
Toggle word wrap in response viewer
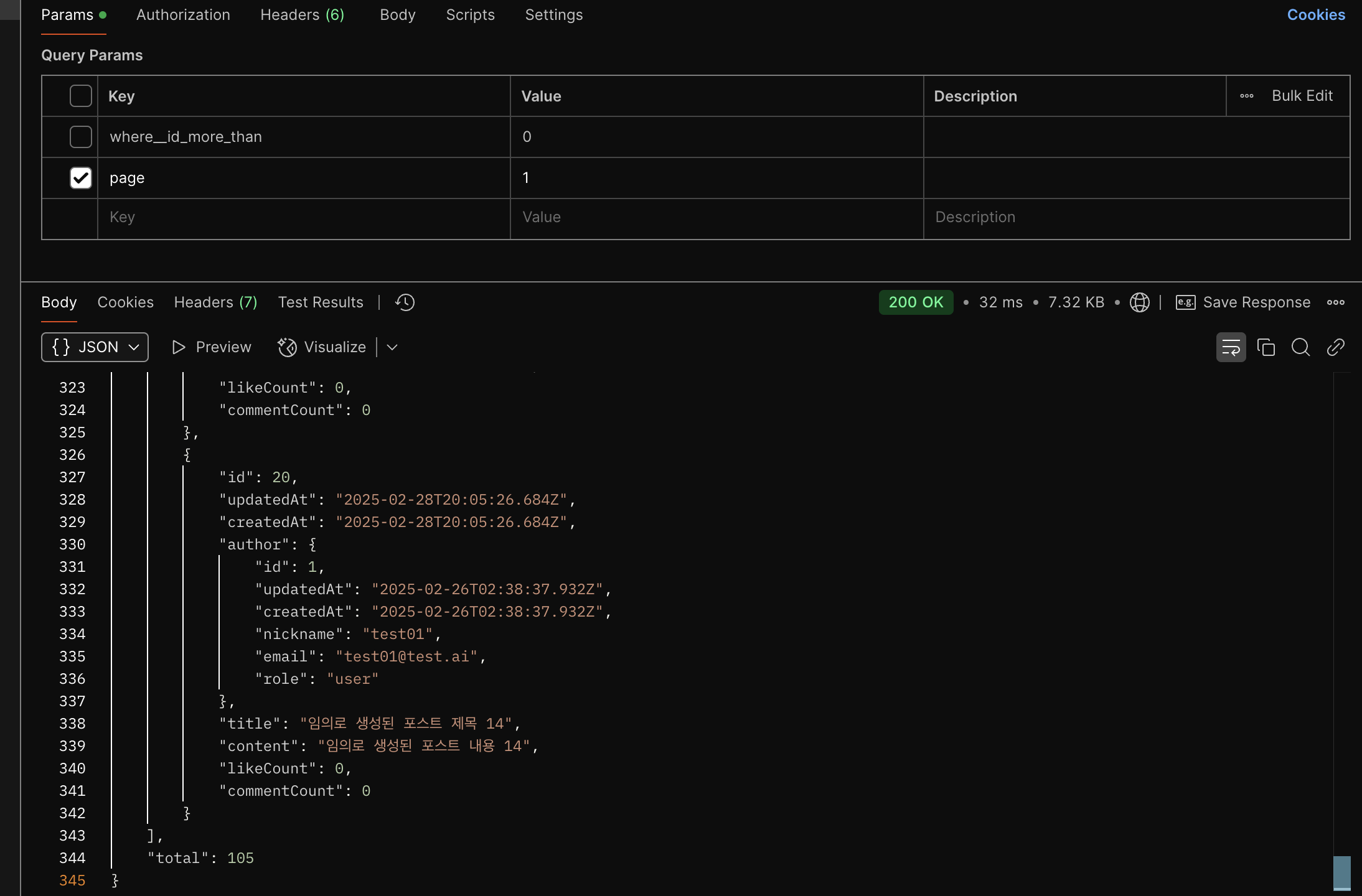[1231, 347]
